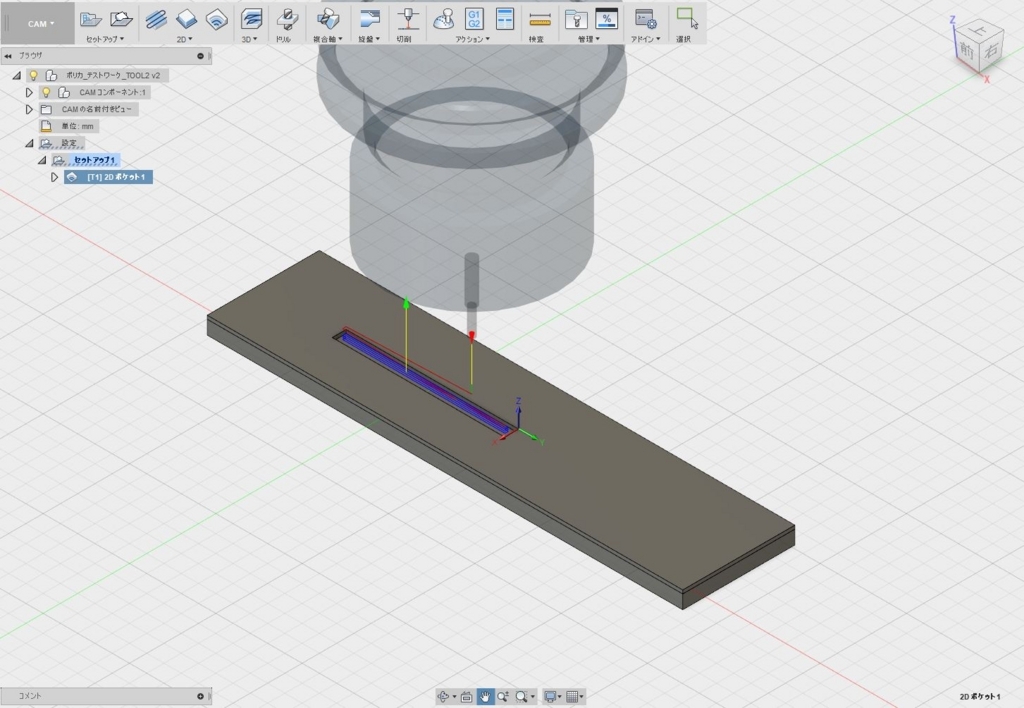Select the 2D pocket toolbar icon
The width and height of the screenshot is (1024, 708).
coord(217,19)
